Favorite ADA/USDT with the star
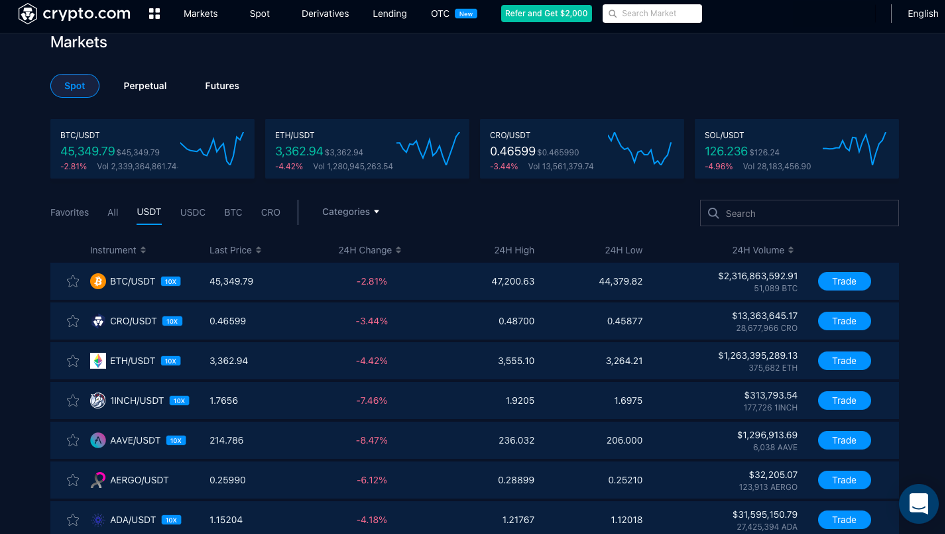This screenshot has height=534, width=945. tap(73, 520)
